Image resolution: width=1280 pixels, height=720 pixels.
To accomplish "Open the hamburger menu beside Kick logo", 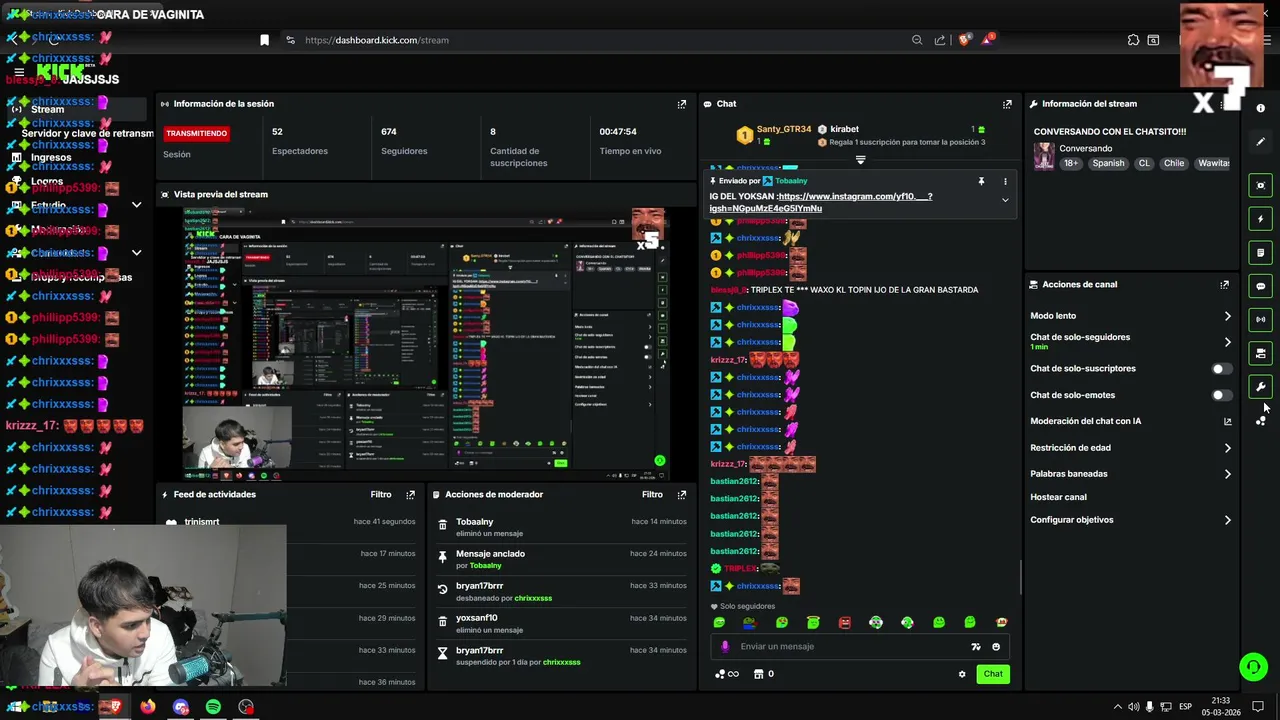I will pos(19,72).
